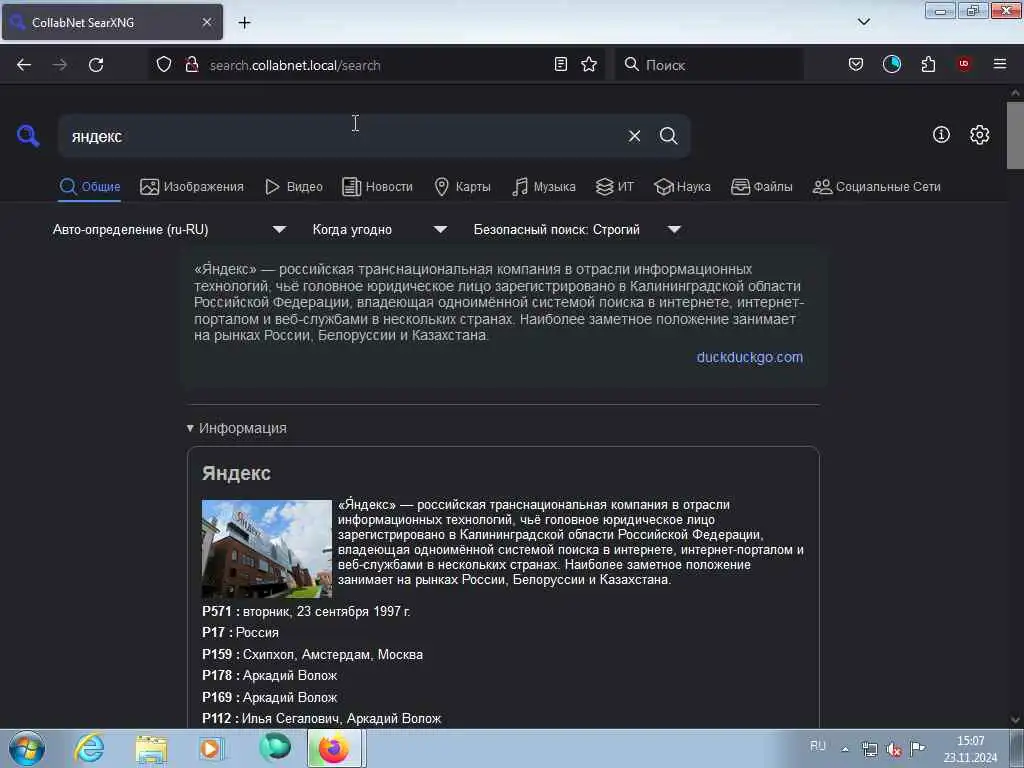Open the Социальные Сети tab

point(876,187)
